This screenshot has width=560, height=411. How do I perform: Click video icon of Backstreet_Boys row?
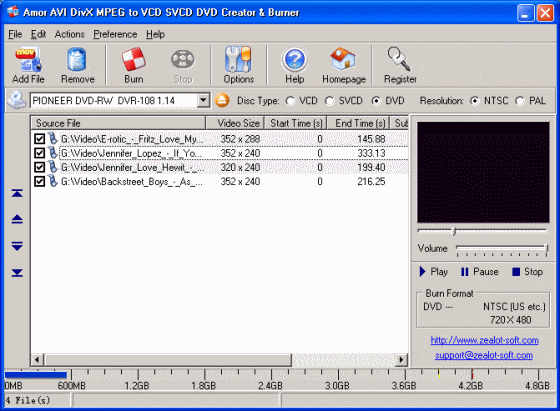(x=53, y=181)
